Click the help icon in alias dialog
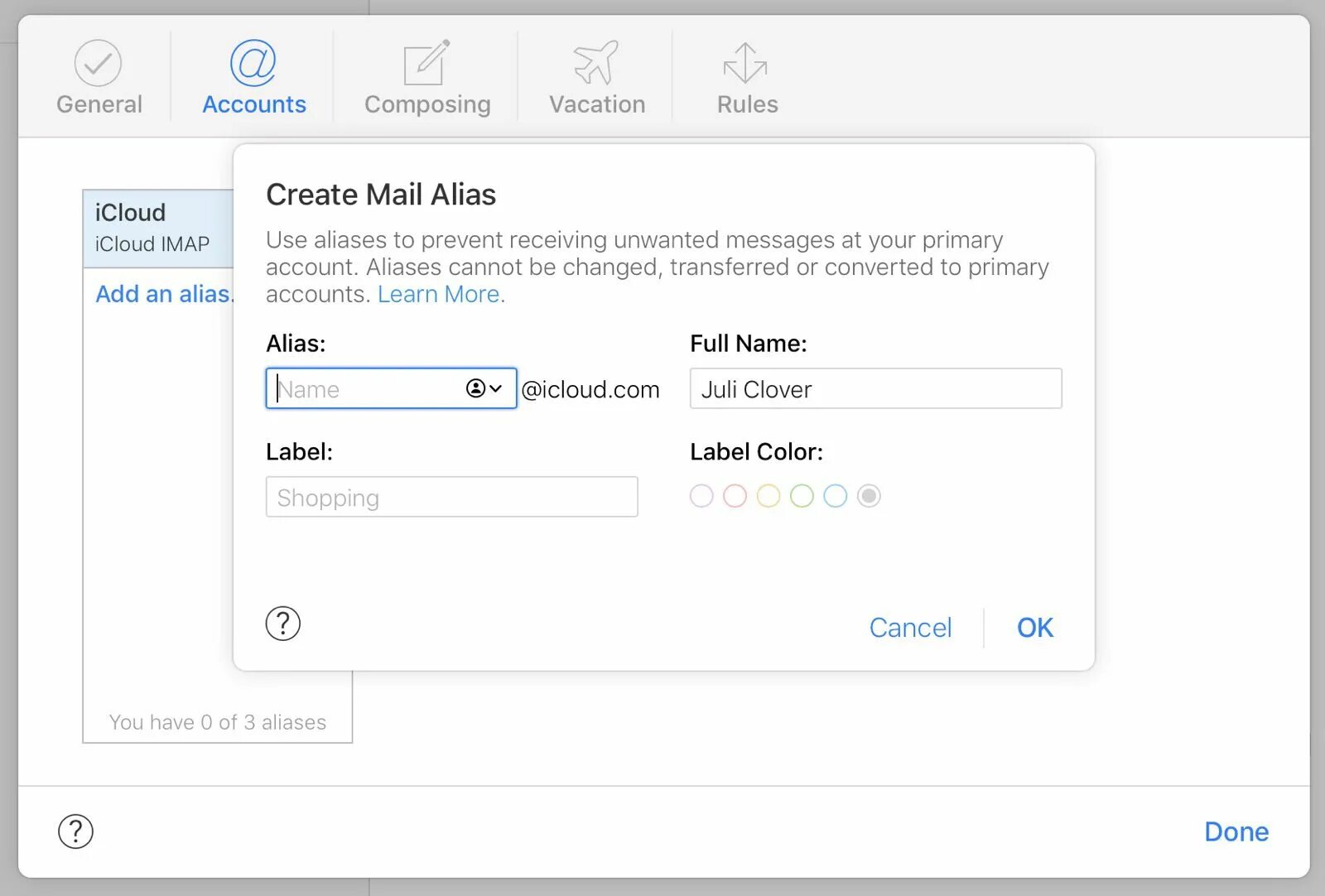 pos(283,624)
